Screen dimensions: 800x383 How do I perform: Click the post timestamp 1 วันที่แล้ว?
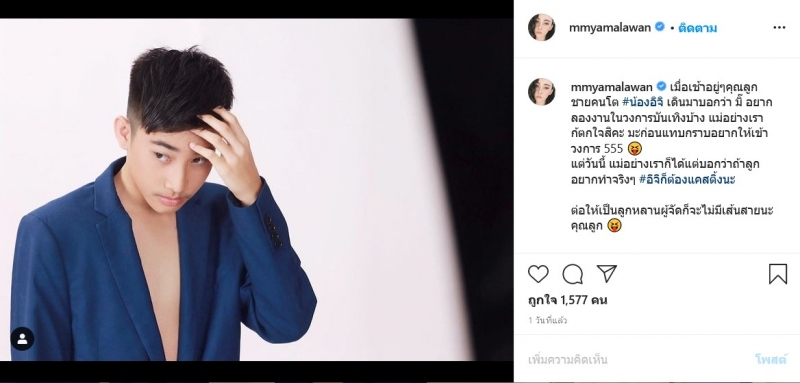click(547, 321)
